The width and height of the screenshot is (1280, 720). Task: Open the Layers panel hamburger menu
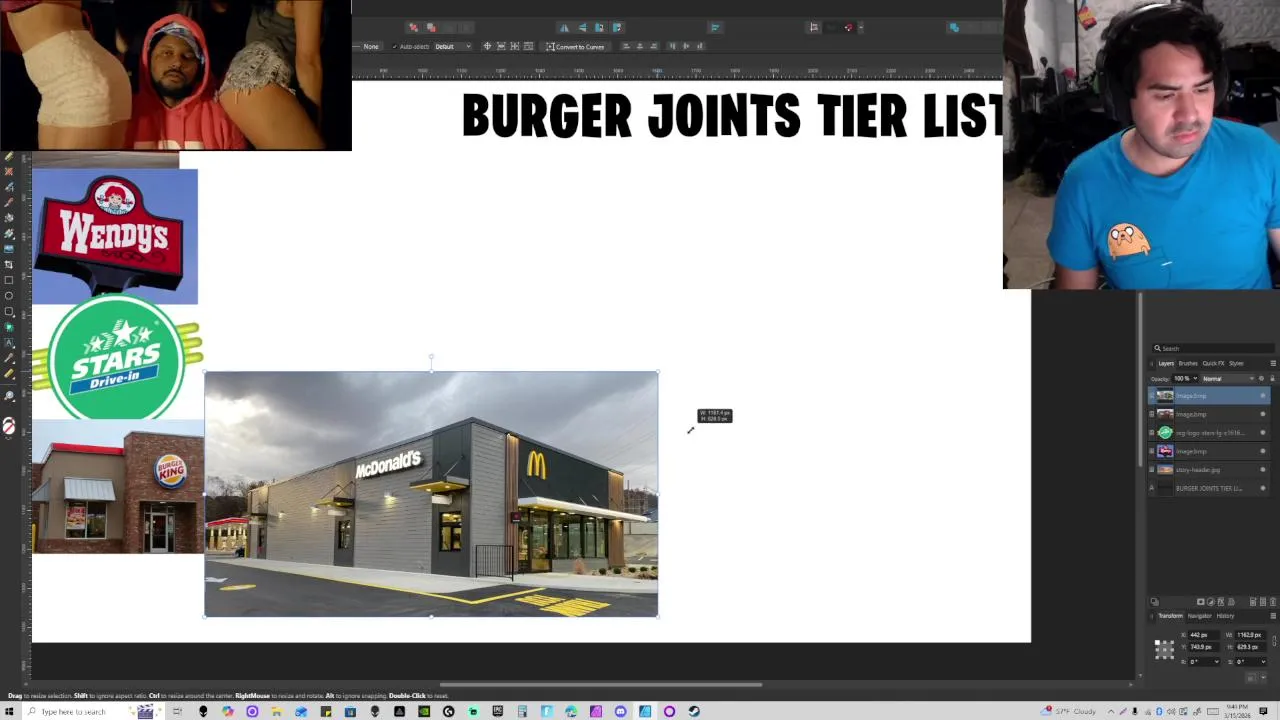pyautogui.click(x=1273, y=363)
